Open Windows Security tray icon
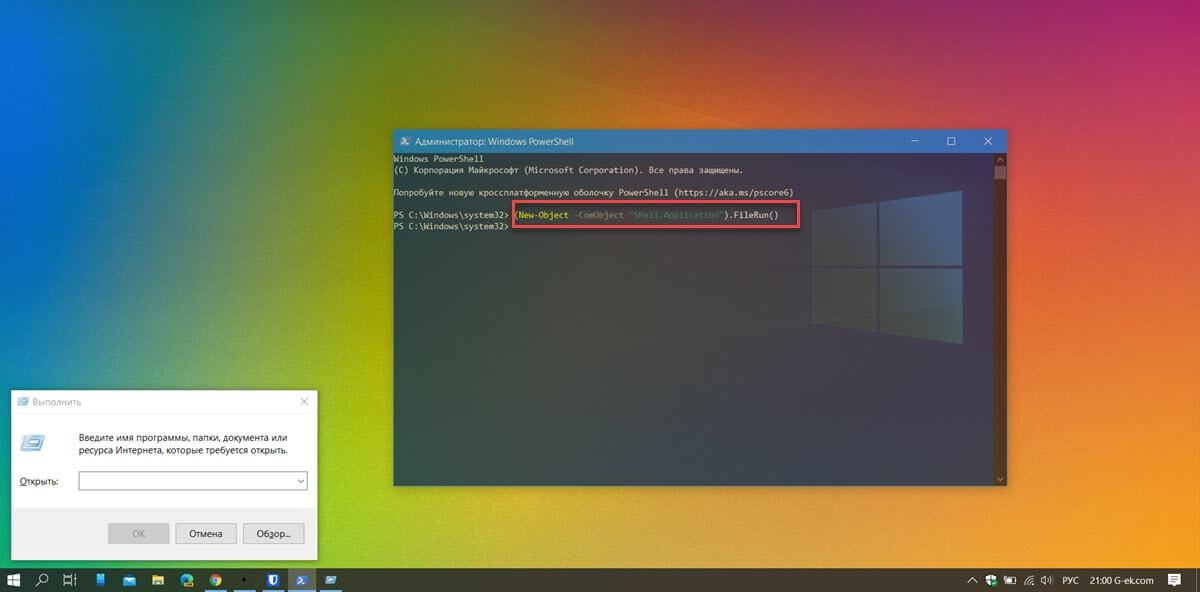 click(x=992, y=580)
